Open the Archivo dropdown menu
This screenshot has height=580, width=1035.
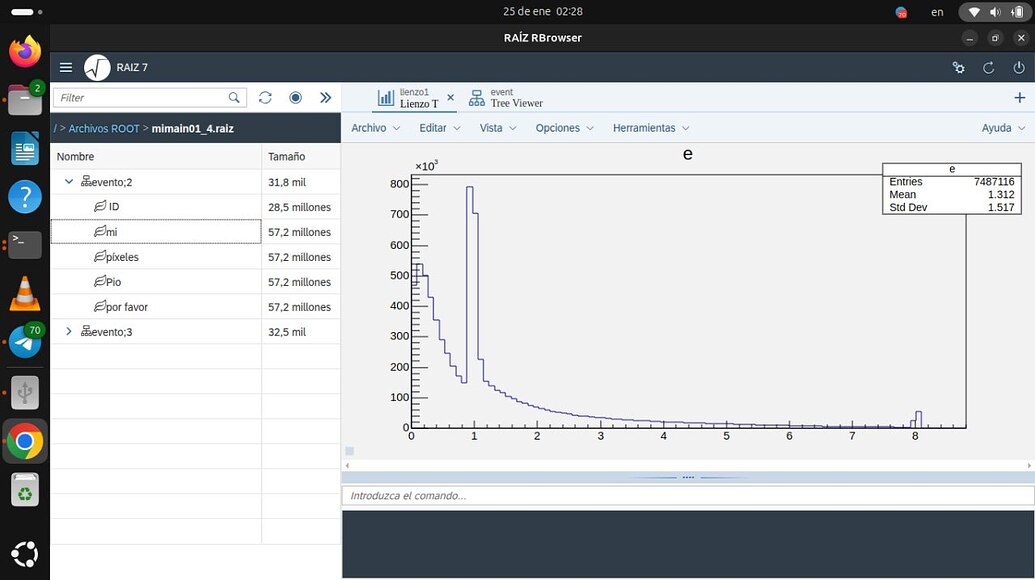375,128
